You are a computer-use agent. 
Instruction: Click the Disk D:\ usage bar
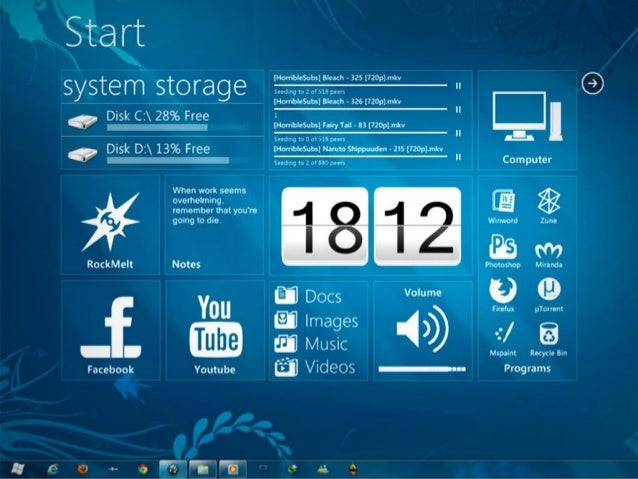click(x=177, y=160)
